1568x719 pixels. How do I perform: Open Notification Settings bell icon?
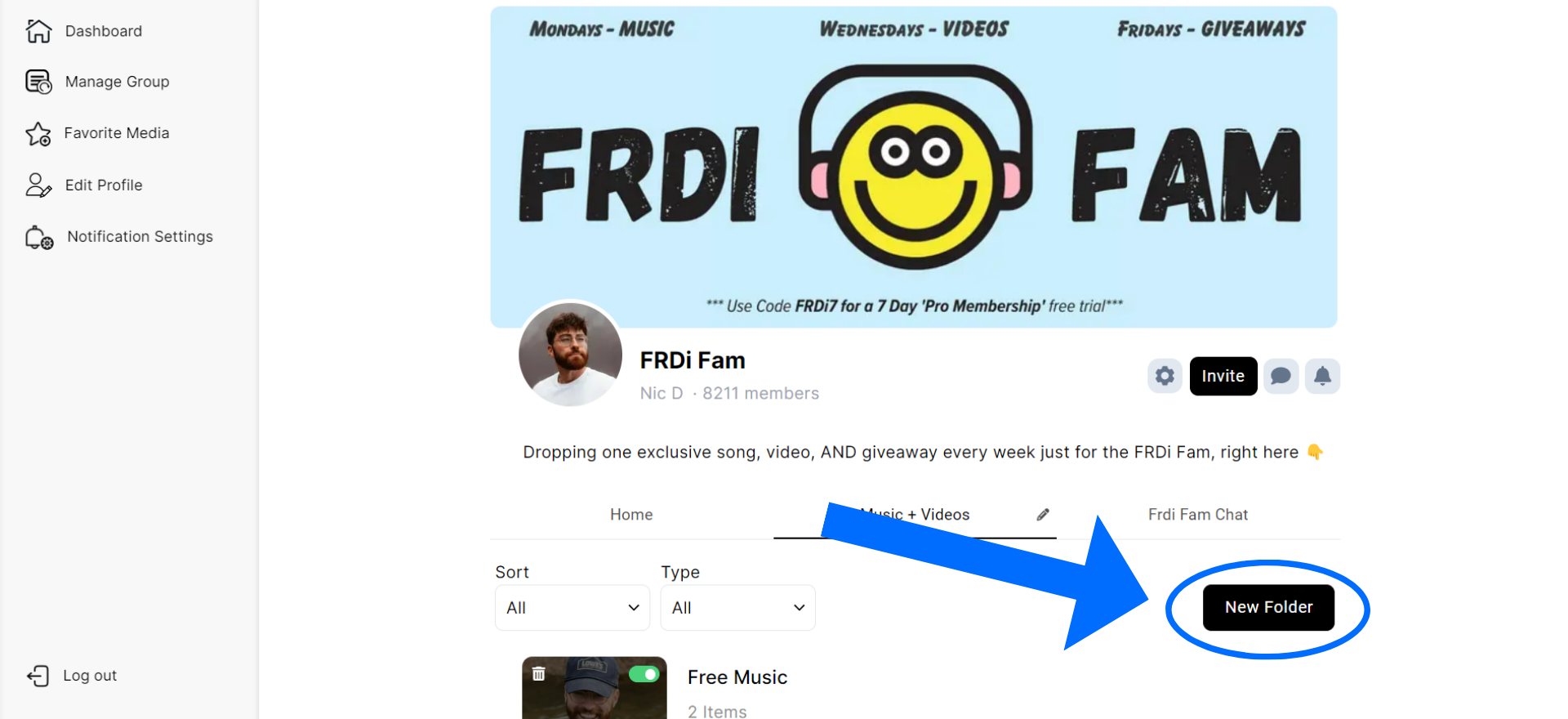pos(39,237)
